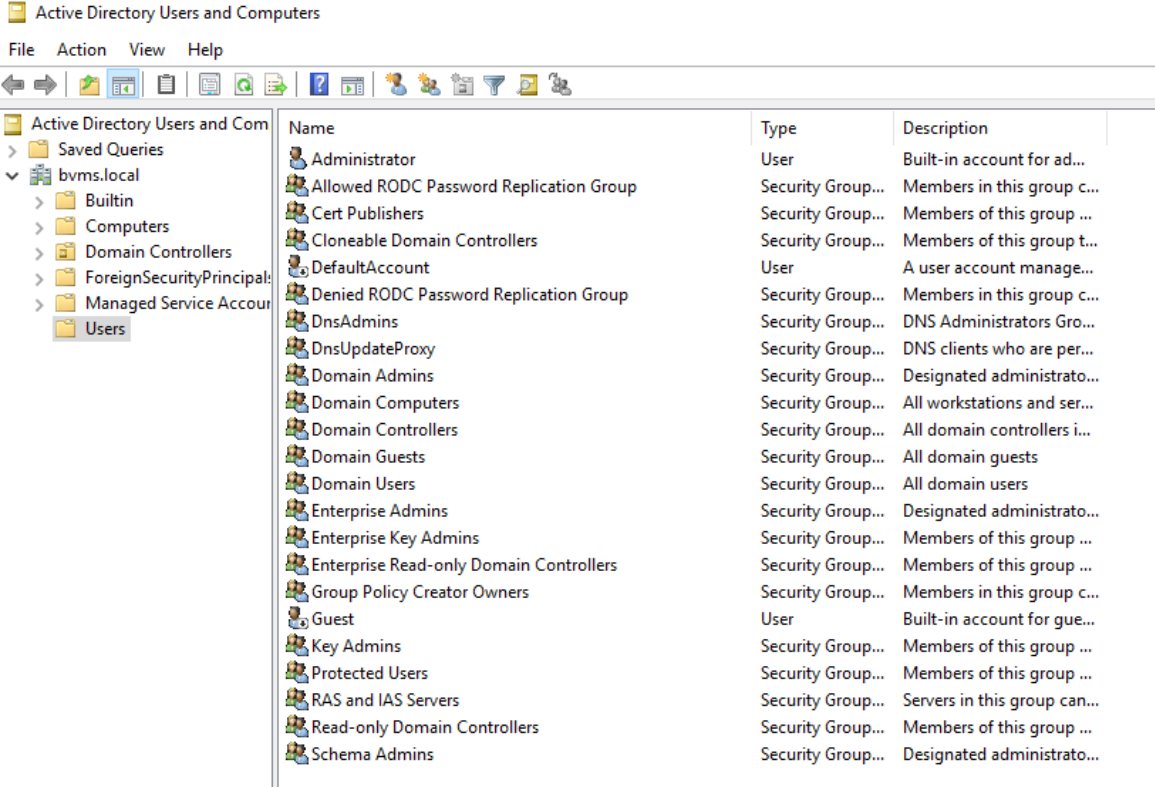This screenshot has height=787, width=1155.
Task: Click the Create new user icon
Action: (x=396, y=85)
